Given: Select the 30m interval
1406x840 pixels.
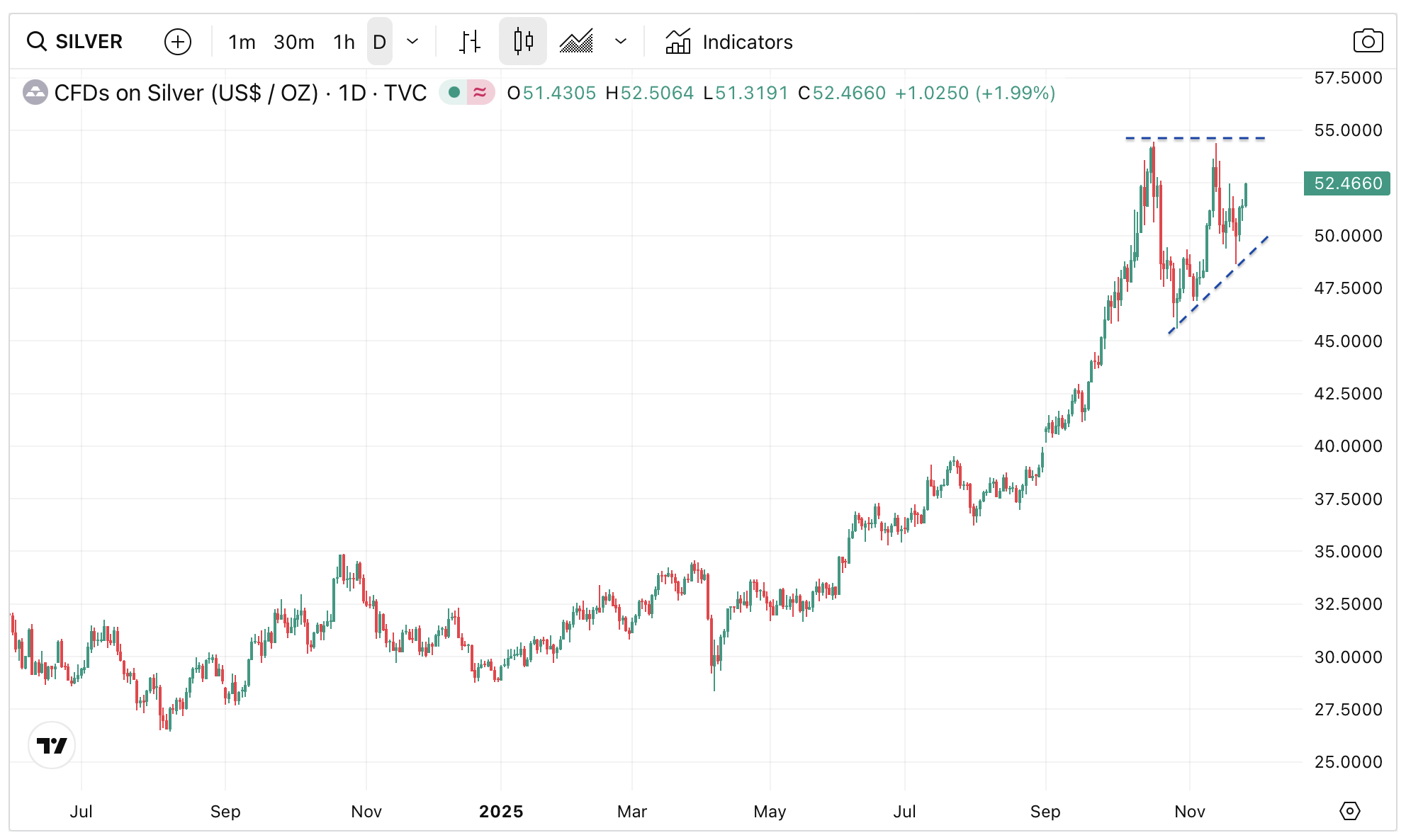Looking at the screenshot, I should 293,42.
